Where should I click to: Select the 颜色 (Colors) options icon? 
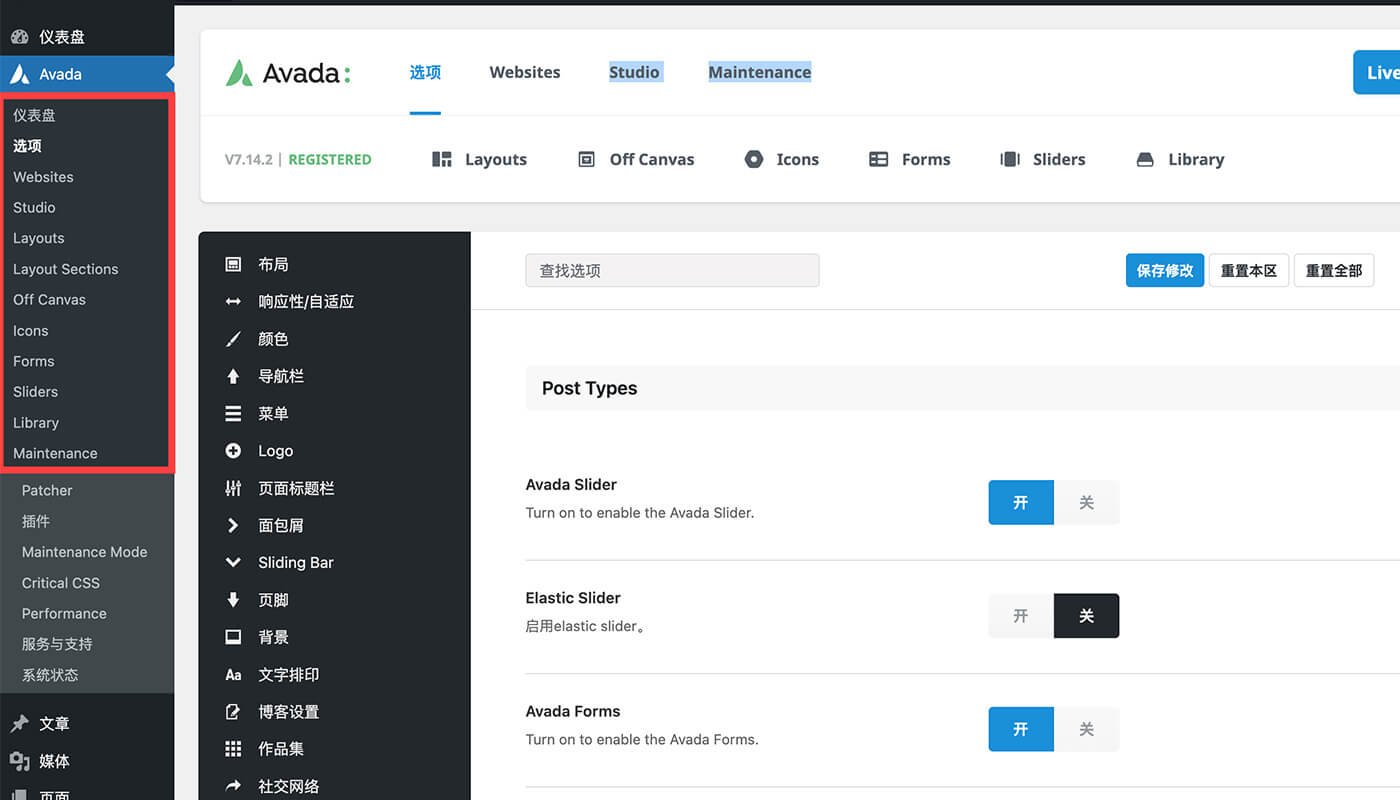[x=233, y=338]
